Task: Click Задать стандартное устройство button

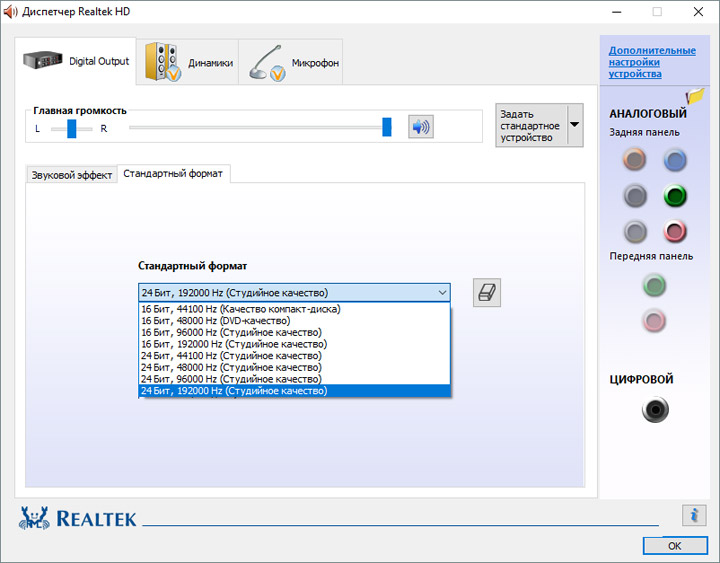Action: click(531, 125)
